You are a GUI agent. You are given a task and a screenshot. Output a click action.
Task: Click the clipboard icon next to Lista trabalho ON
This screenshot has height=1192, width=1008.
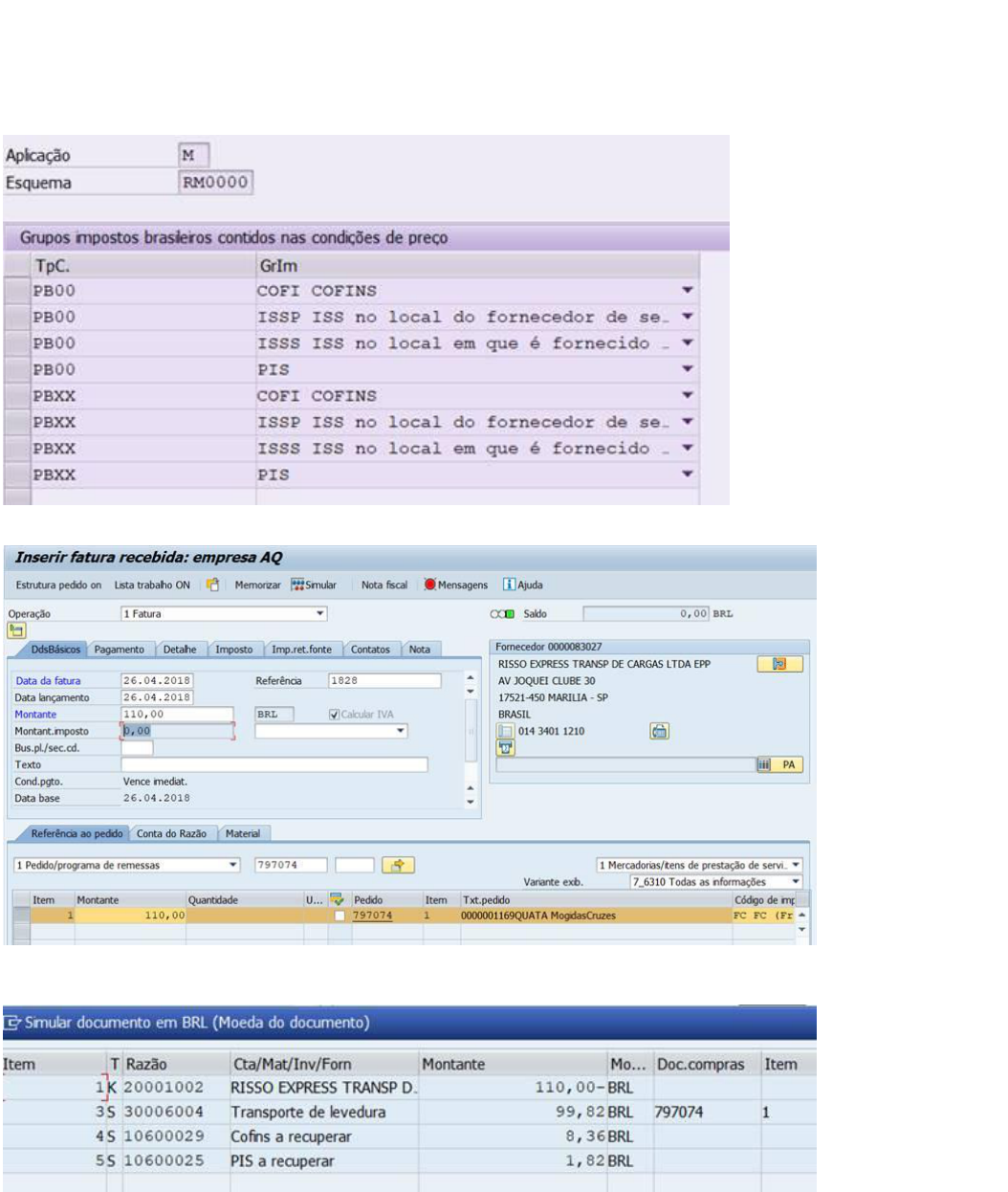[212, 585]
